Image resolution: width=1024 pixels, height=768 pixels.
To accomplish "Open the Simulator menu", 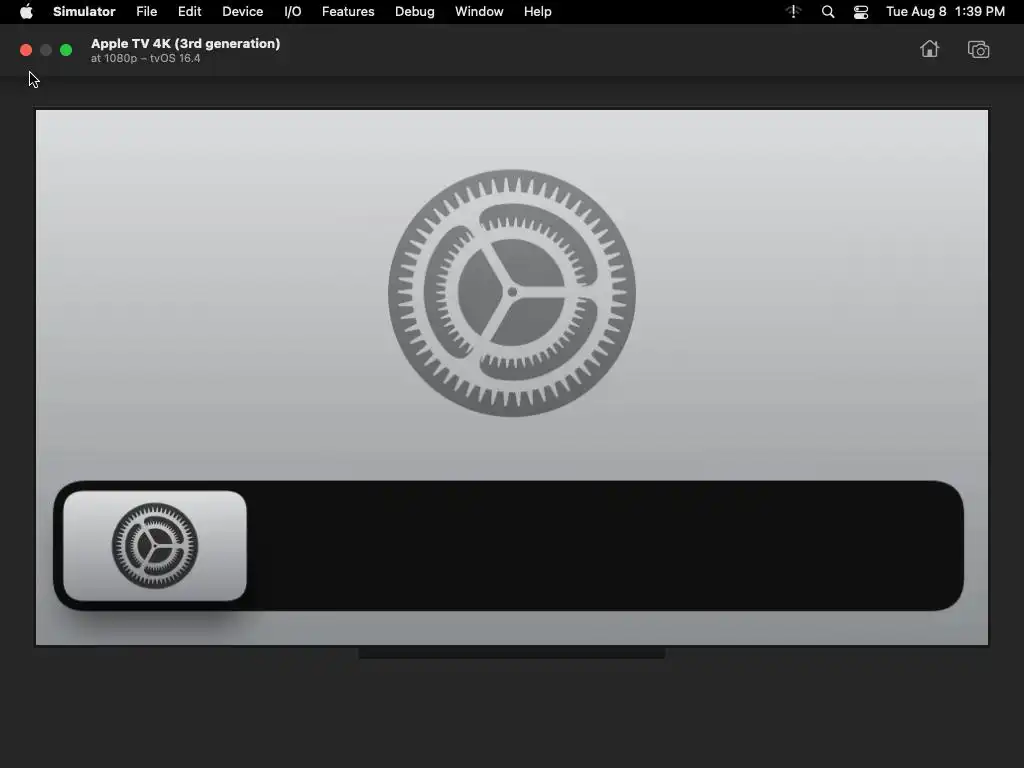I will (x=84, y=12).
